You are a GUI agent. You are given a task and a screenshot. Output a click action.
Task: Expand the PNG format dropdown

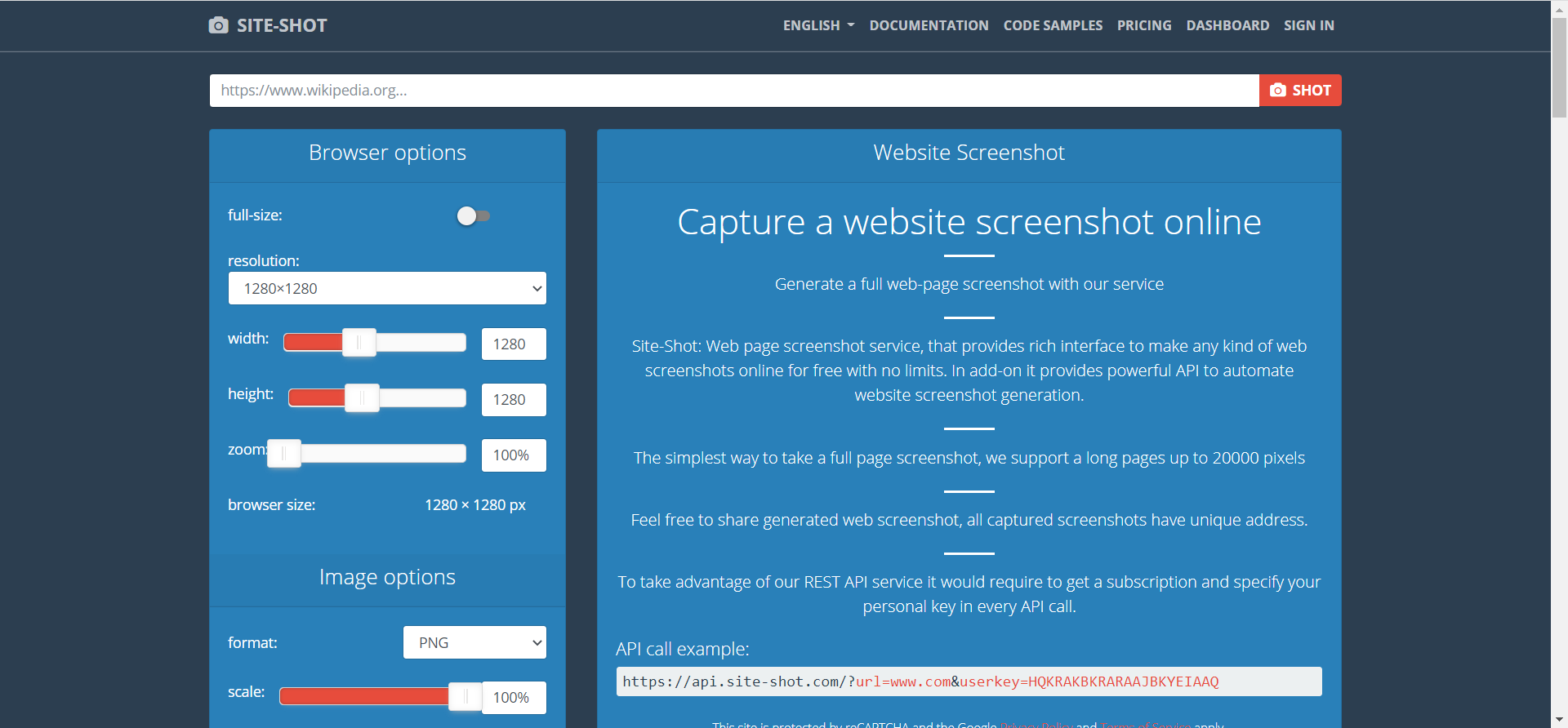[x=474, y=642]
